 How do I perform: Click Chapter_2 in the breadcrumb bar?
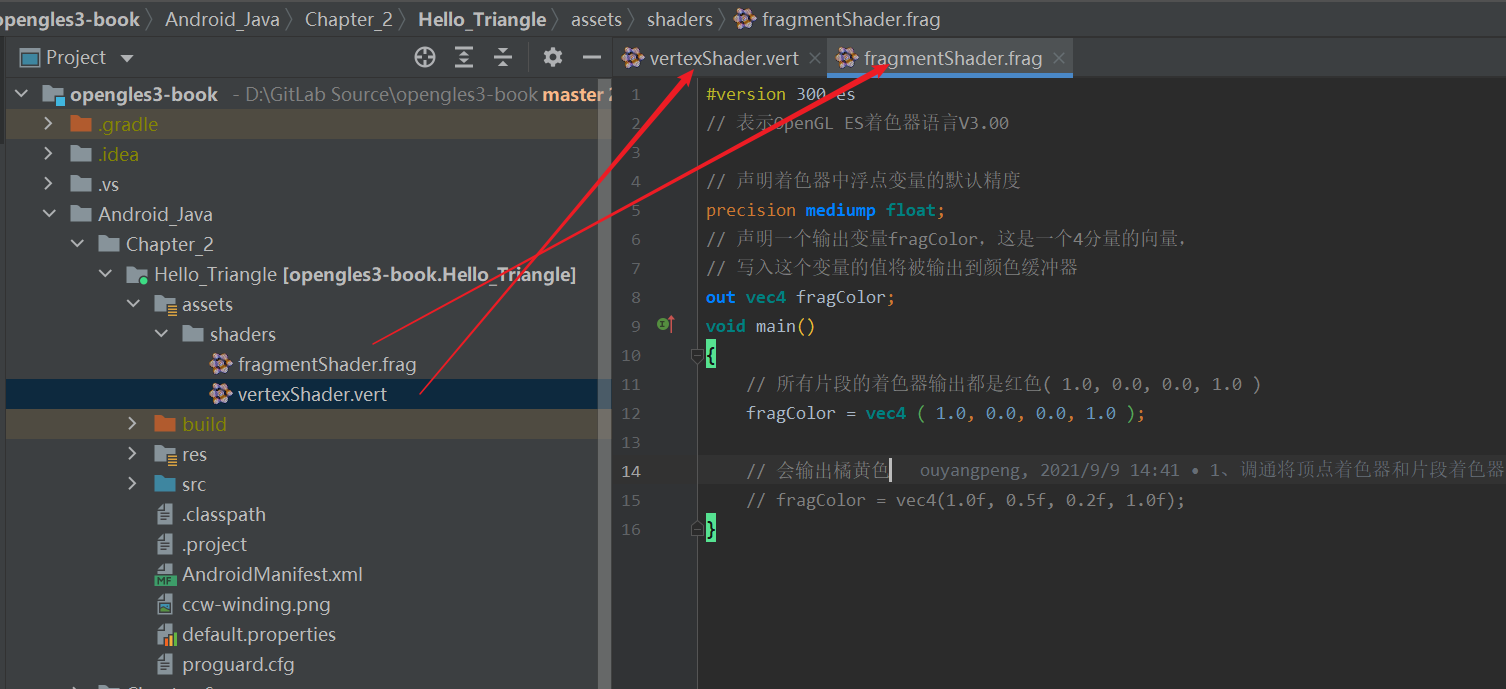(x=348, y=19)
